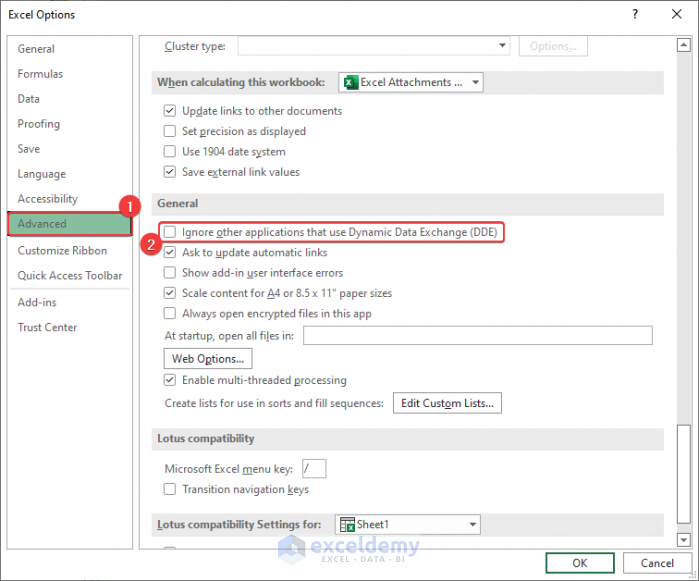Click the At startup open all files field
This screenshot has height=581, width=699.
(477, 335)
